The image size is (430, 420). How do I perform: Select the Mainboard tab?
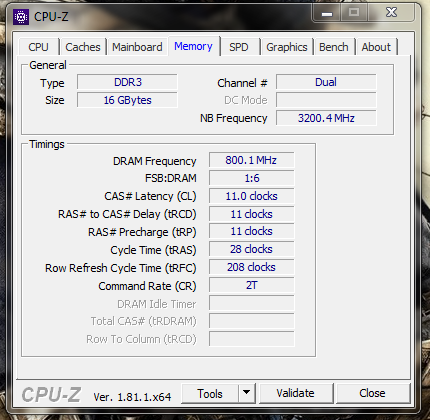coord(137,47)
